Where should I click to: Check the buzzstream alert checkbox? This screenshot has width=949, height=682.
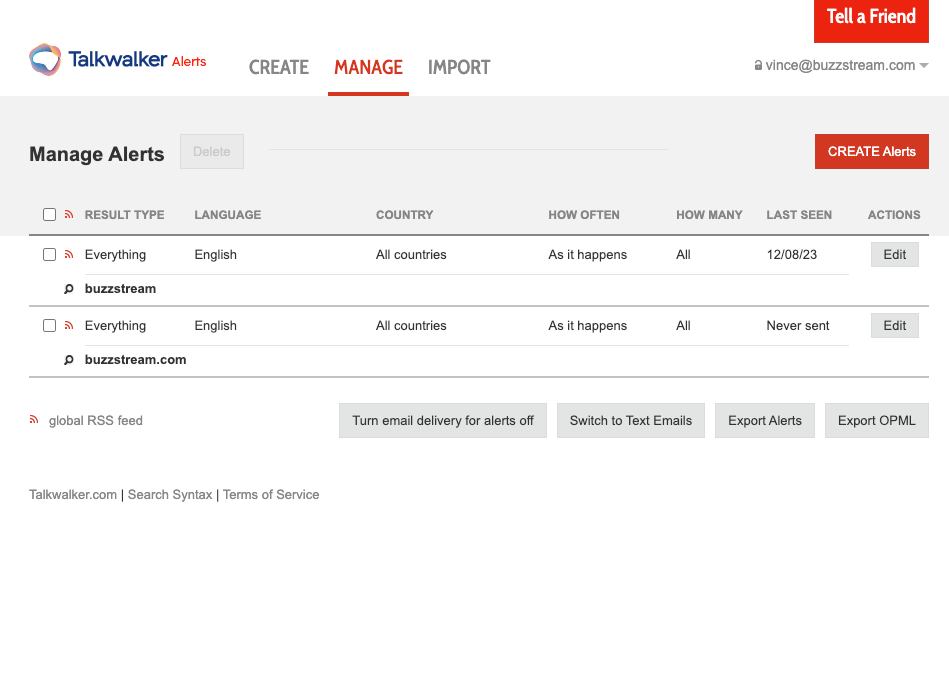tap(50, 255)
